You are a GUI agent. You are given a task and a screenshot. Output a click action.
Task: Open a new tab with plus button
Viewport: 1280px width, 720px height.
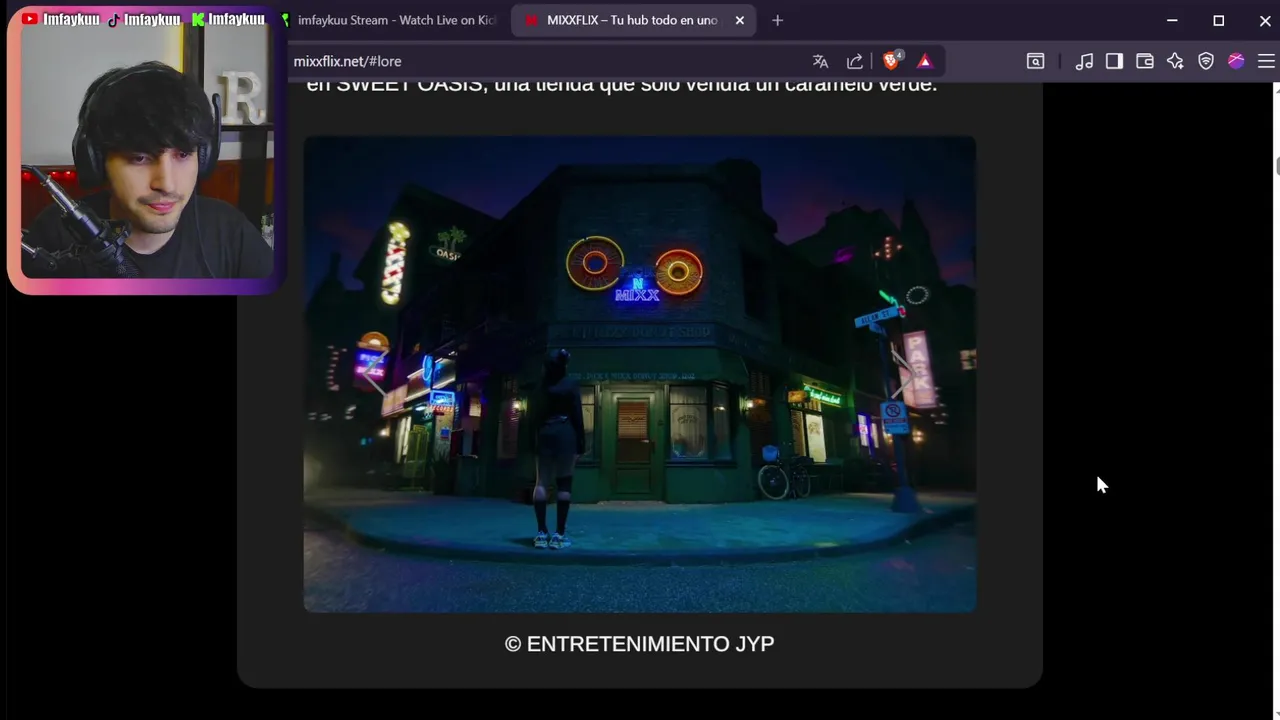[777, 20]
